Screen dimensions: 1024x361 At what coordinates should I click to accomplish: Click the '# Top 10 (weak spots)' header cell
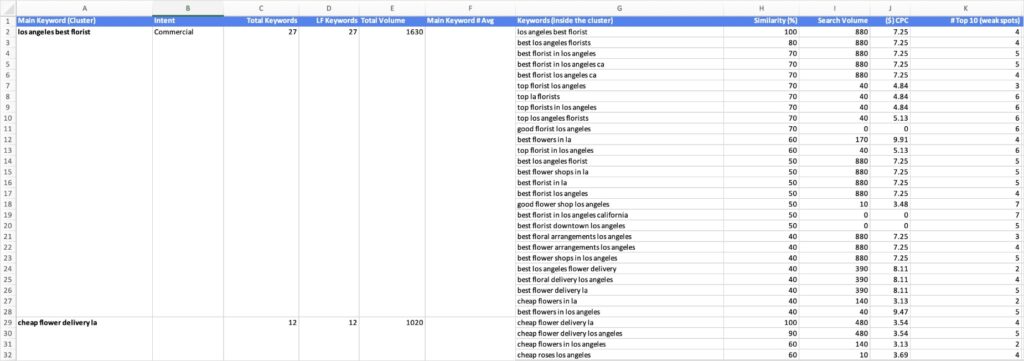click(965, 21)
